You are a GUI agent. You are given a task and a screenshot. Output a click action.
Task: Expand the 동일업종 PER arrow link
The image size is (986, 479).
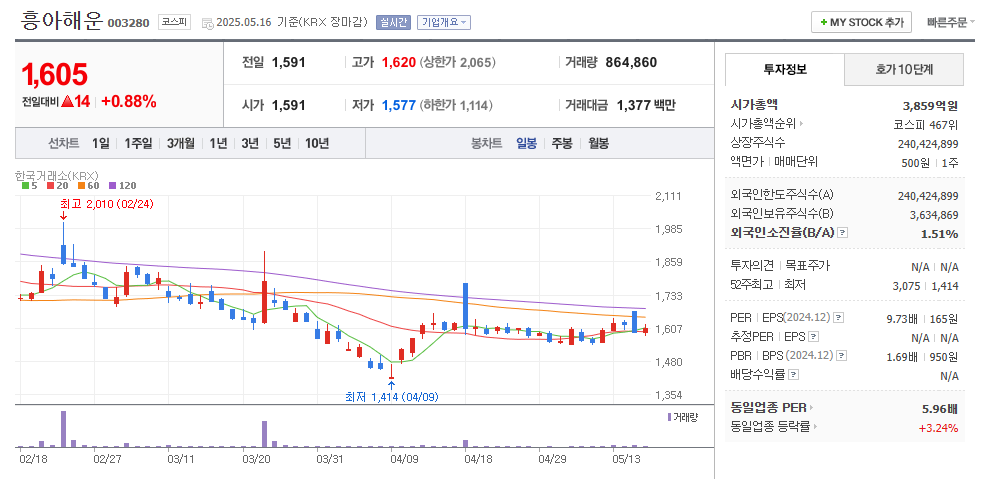(772, 408)
